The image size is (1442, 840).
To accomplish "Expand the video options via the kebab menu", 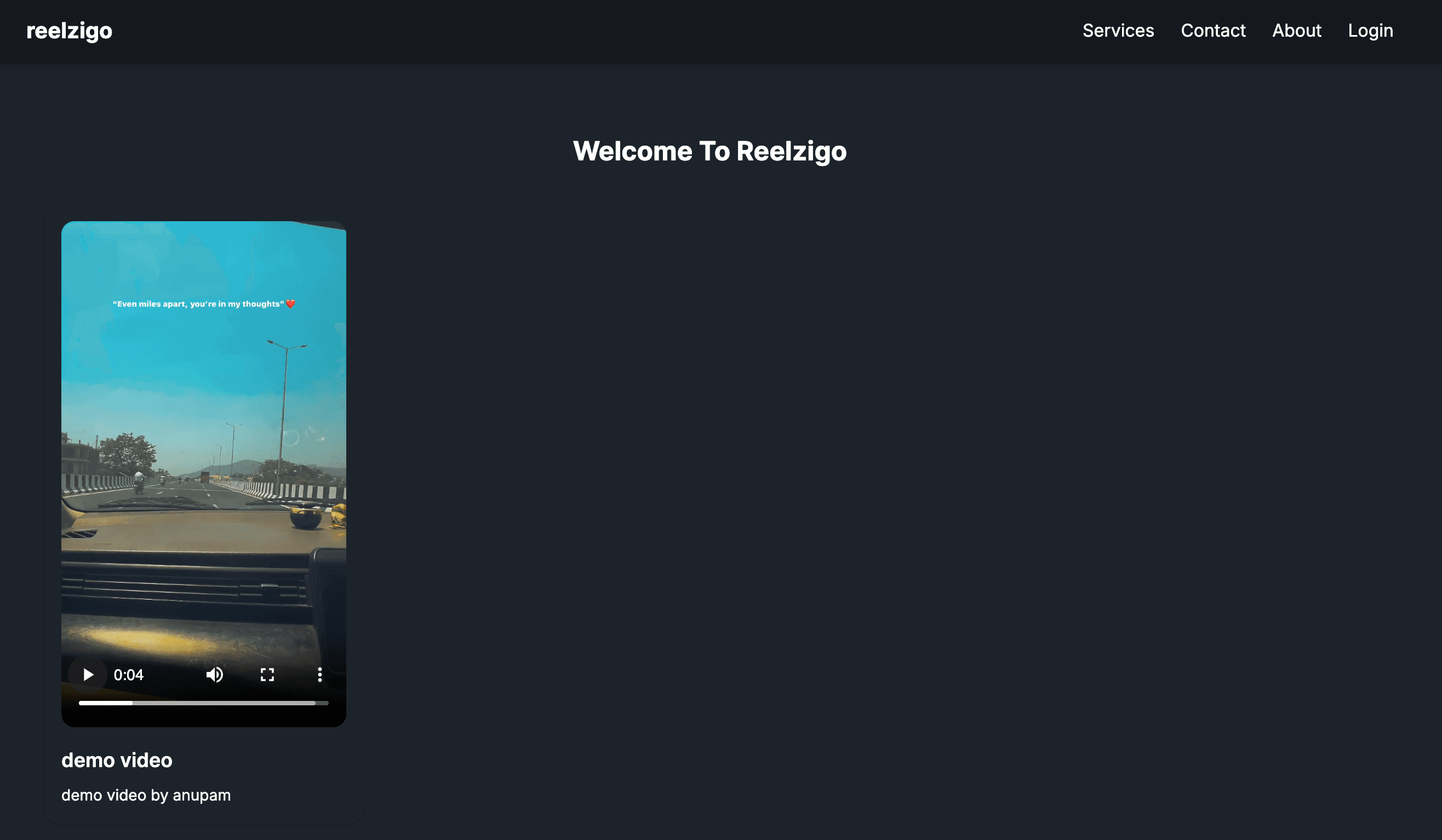I will click(319, 675).
